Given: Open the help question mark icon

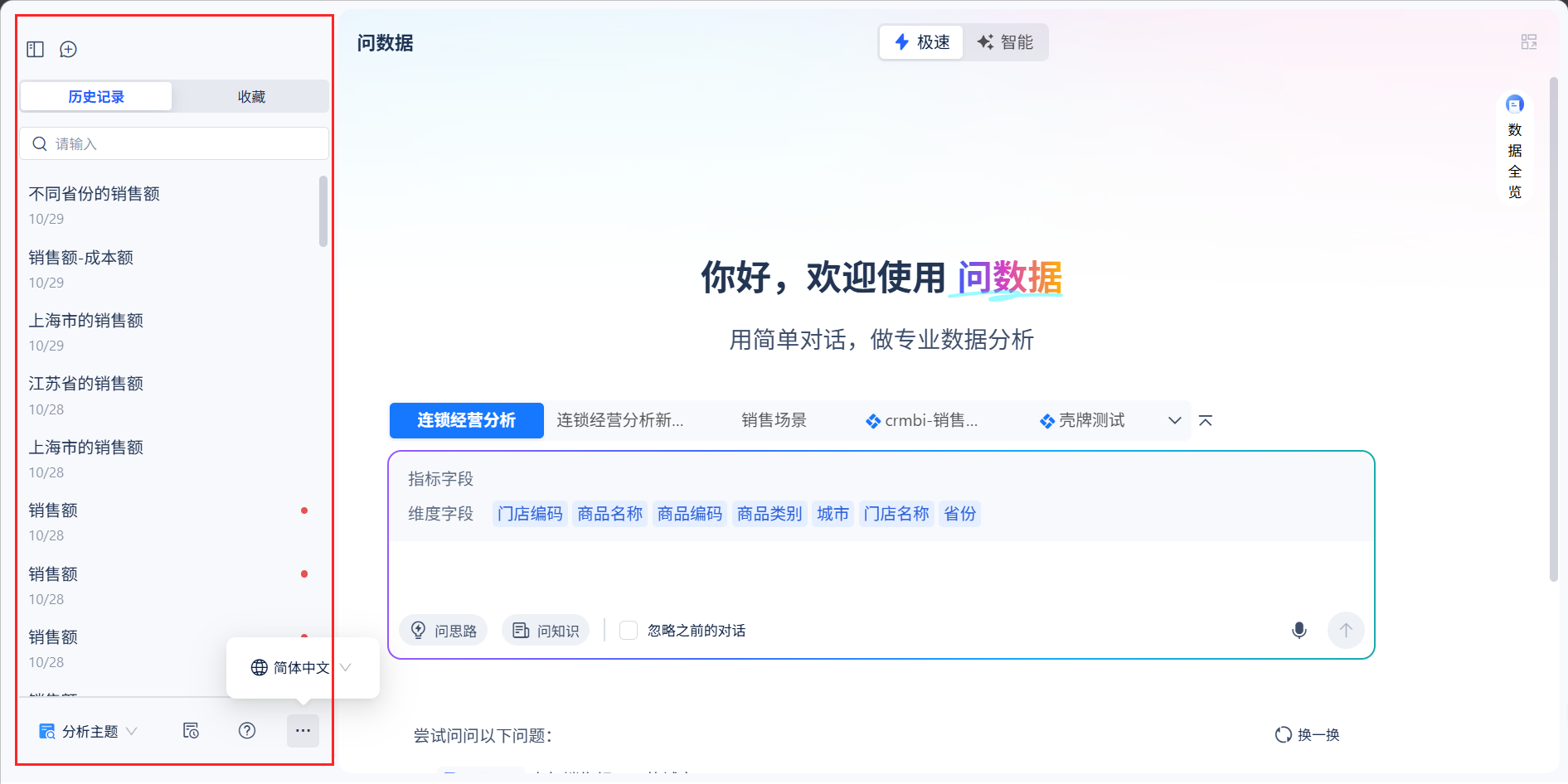Looking at the screenshot, I should point(247,731).
